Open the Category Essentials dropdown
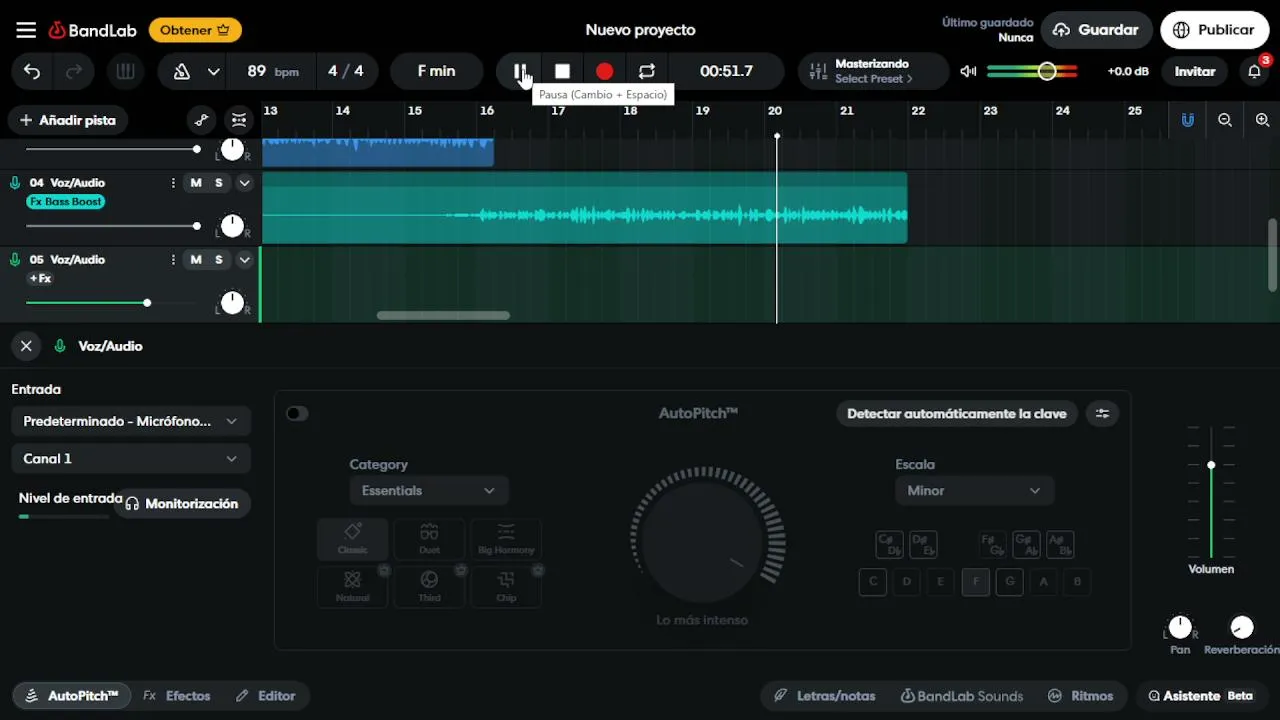The width and height of the screenshot is (1280, 720). (428, 491)
